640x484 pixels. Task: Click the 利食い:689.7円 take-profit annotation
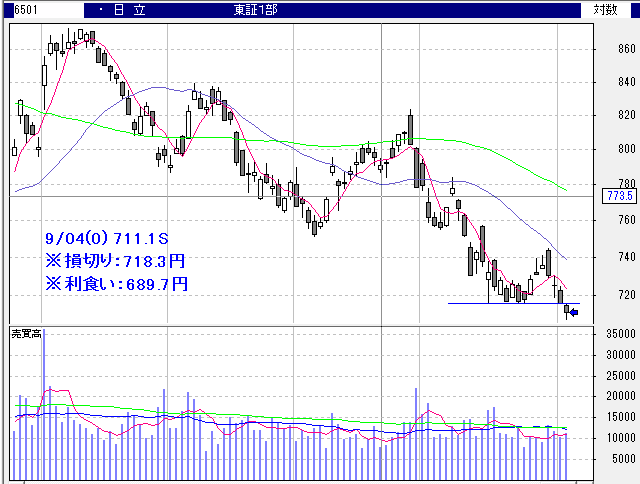click(116, 283)
